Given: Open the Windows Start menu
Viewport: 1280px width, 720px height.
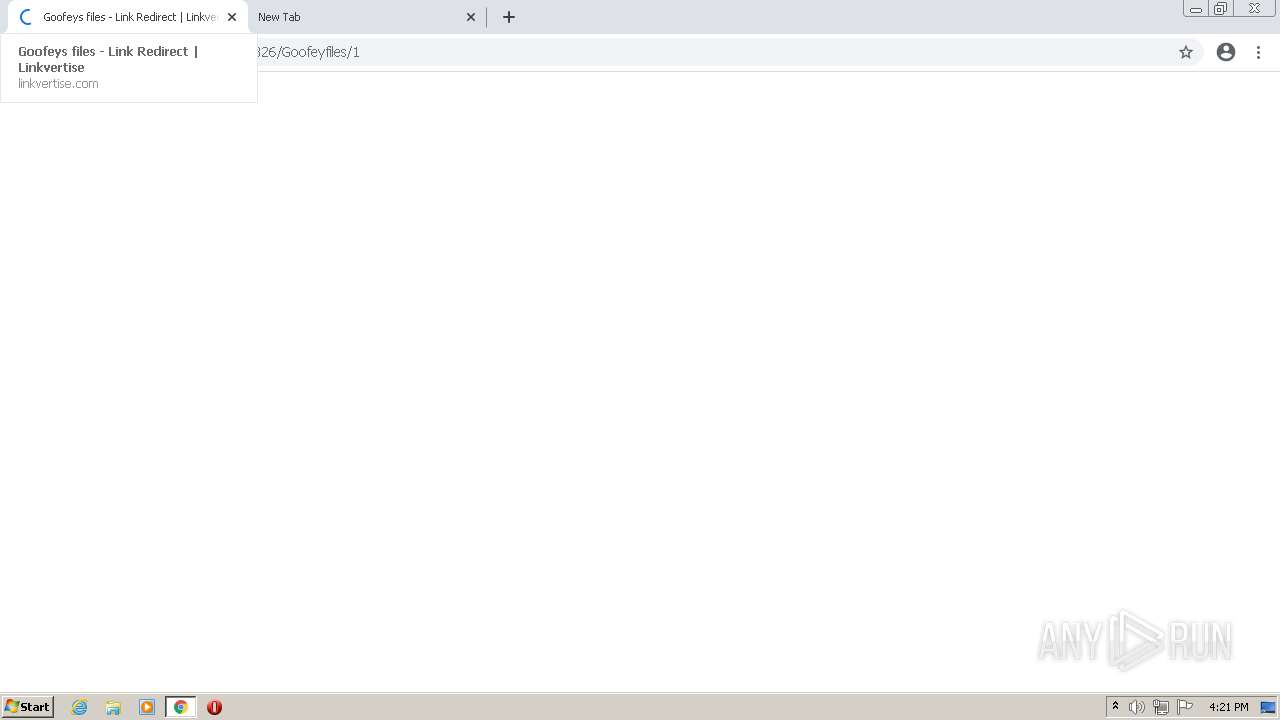Looking at the screenshot, I should [x=28, y=707].
